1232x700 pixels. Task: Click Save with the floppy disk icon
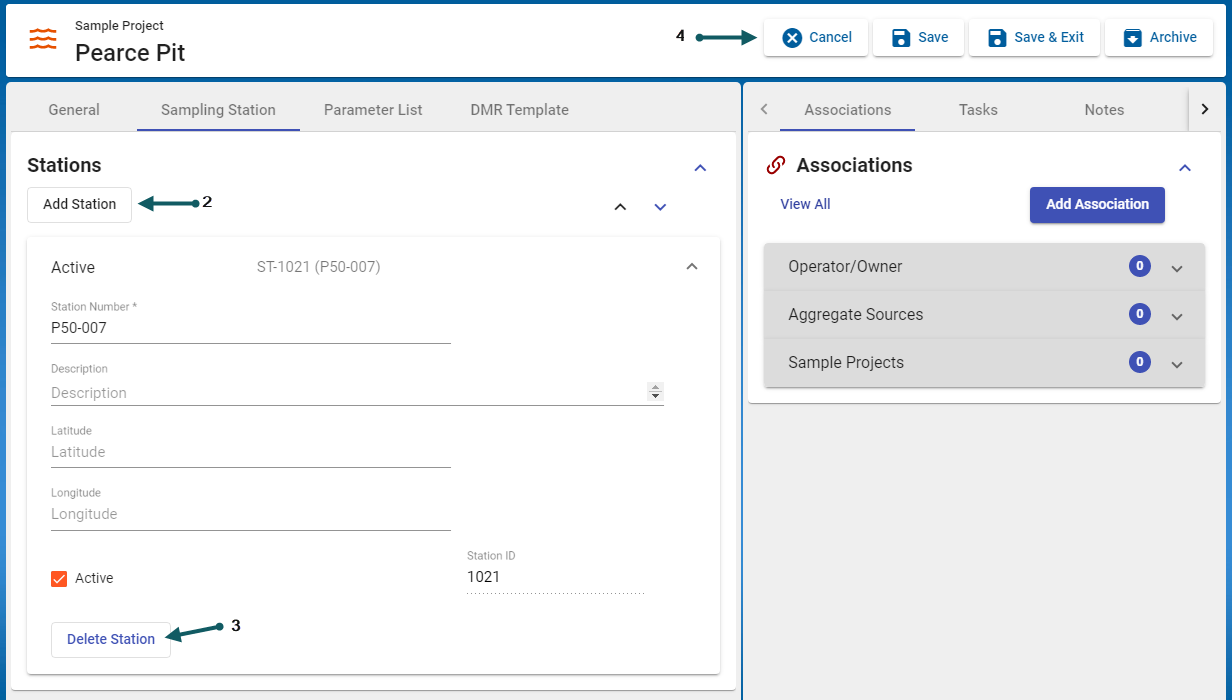tap(919, 38)
